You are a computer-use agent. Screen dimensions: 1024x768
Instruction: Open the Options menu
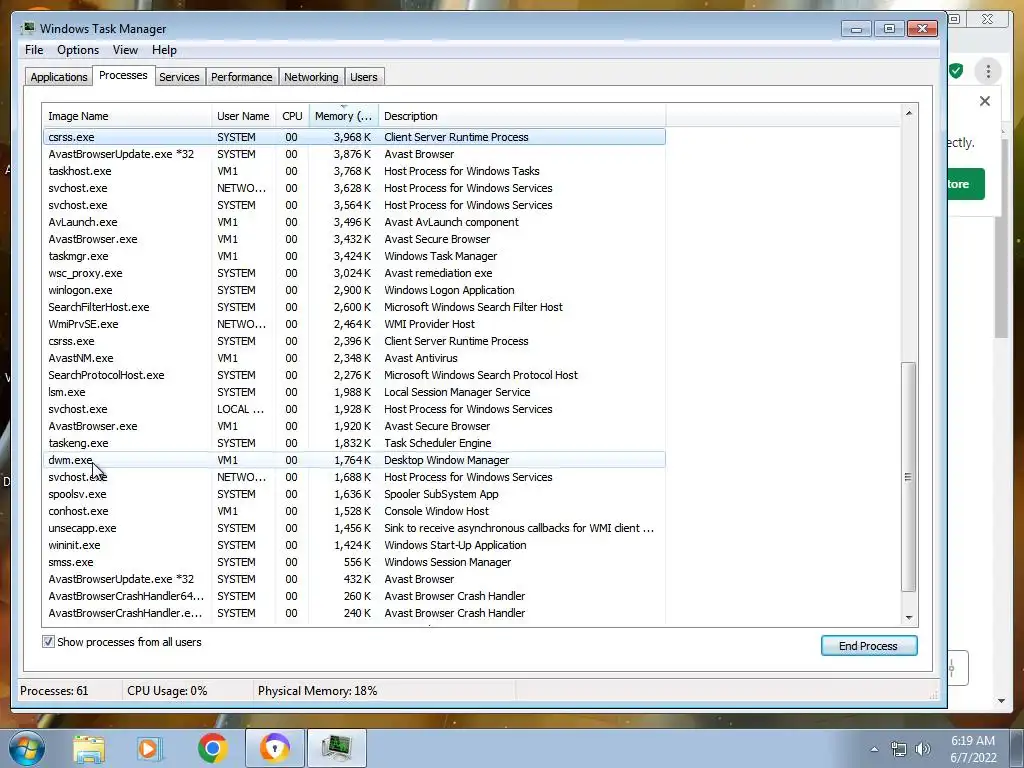coord(78,50)
